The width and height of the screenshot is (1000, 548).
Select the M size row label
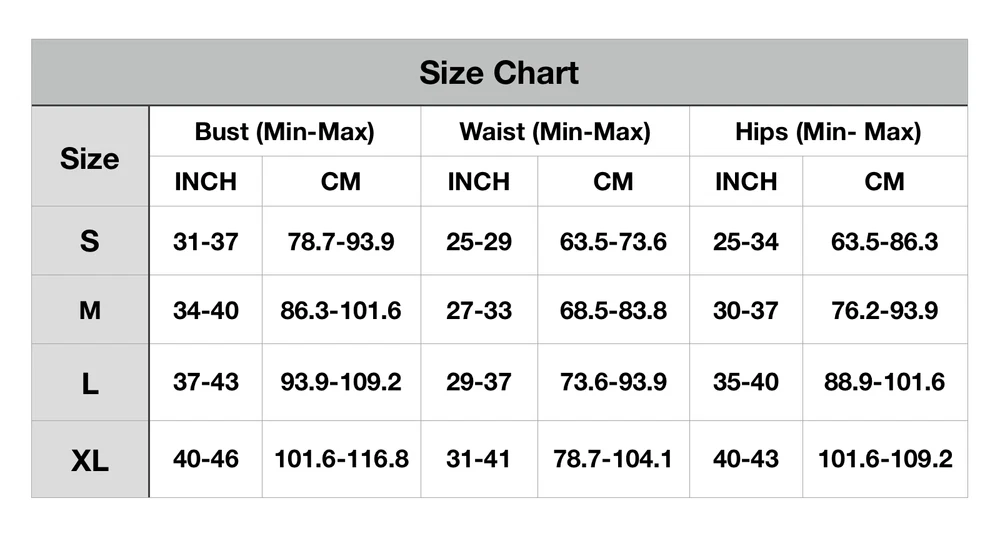[x=90, y=311]
